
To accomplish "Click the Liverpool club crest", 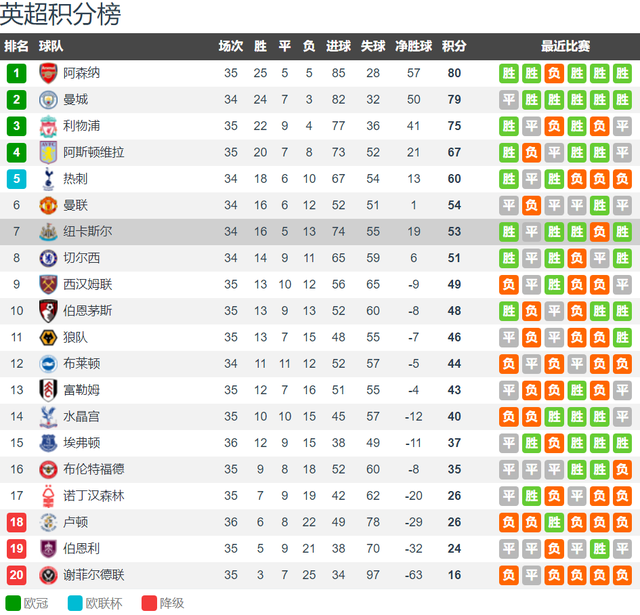I will point(48,126).
